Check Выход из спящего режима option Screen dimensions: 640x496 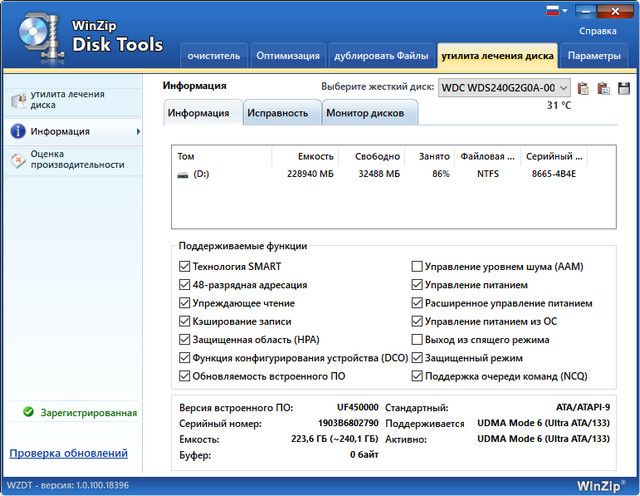417,340
